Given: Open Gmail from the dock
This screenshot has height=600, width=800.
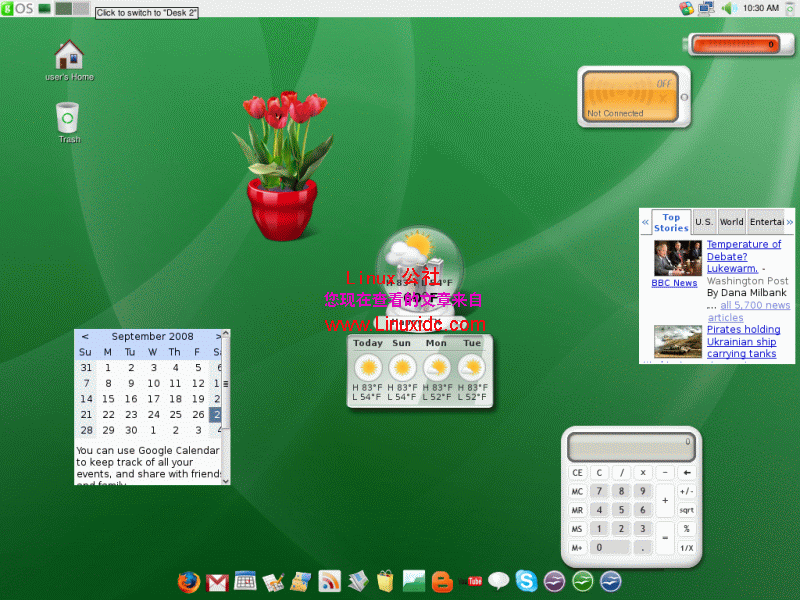Looking at the screenshot, I should [215, 580].
